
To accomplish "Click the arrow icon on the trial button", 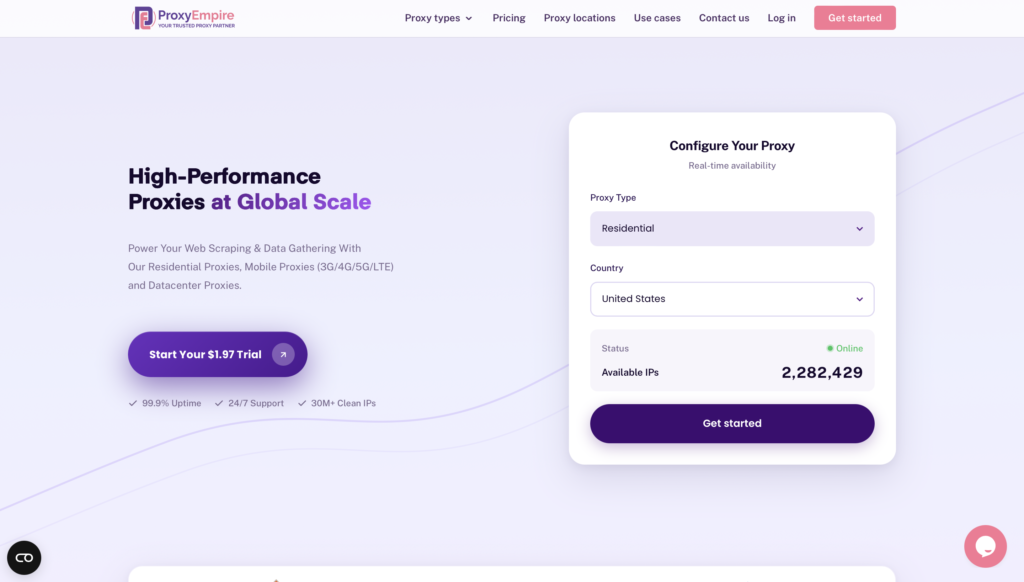I will (x=283, y=354).
